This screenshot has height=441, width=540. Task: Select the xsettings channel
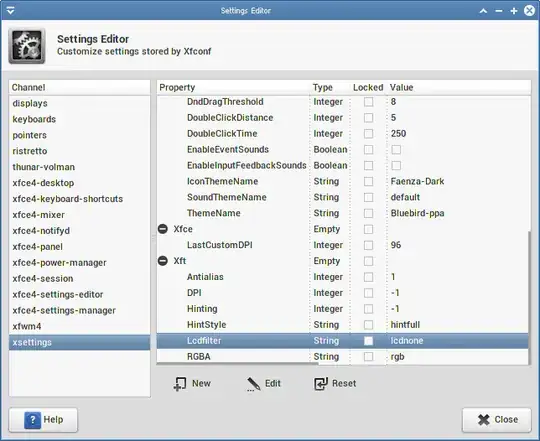[x=80, y=343]
